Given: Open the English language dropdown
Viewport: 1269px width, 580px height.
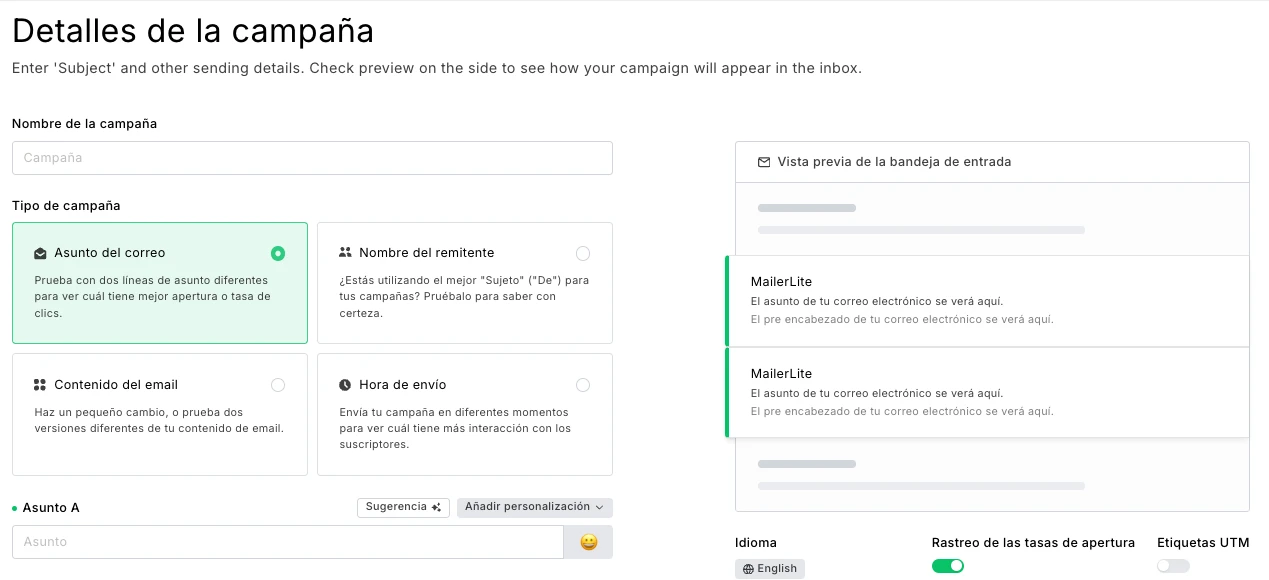Looking at the screenshot, I should coord(770,569).
